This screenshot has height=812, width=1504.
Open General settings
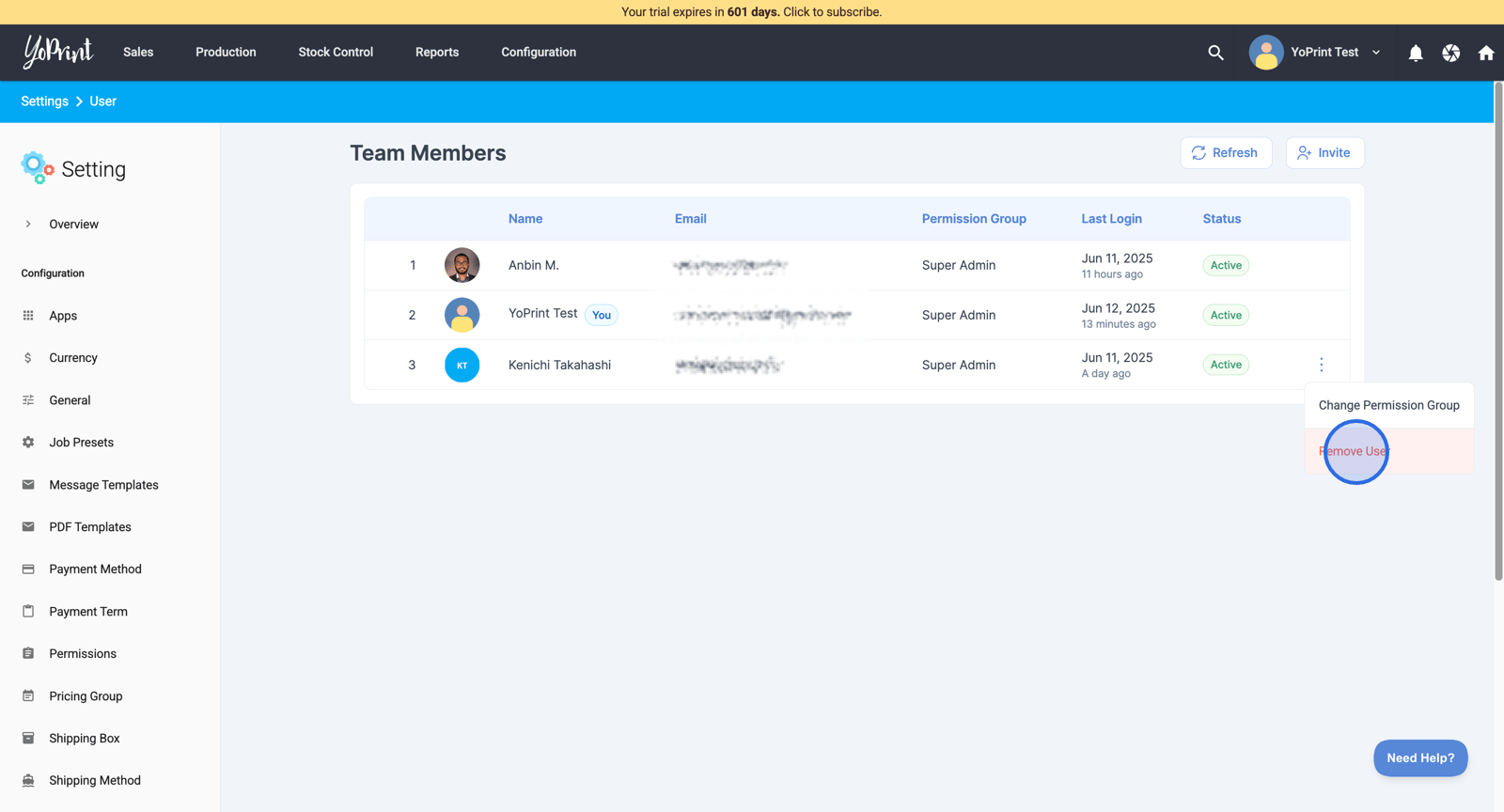70,400
